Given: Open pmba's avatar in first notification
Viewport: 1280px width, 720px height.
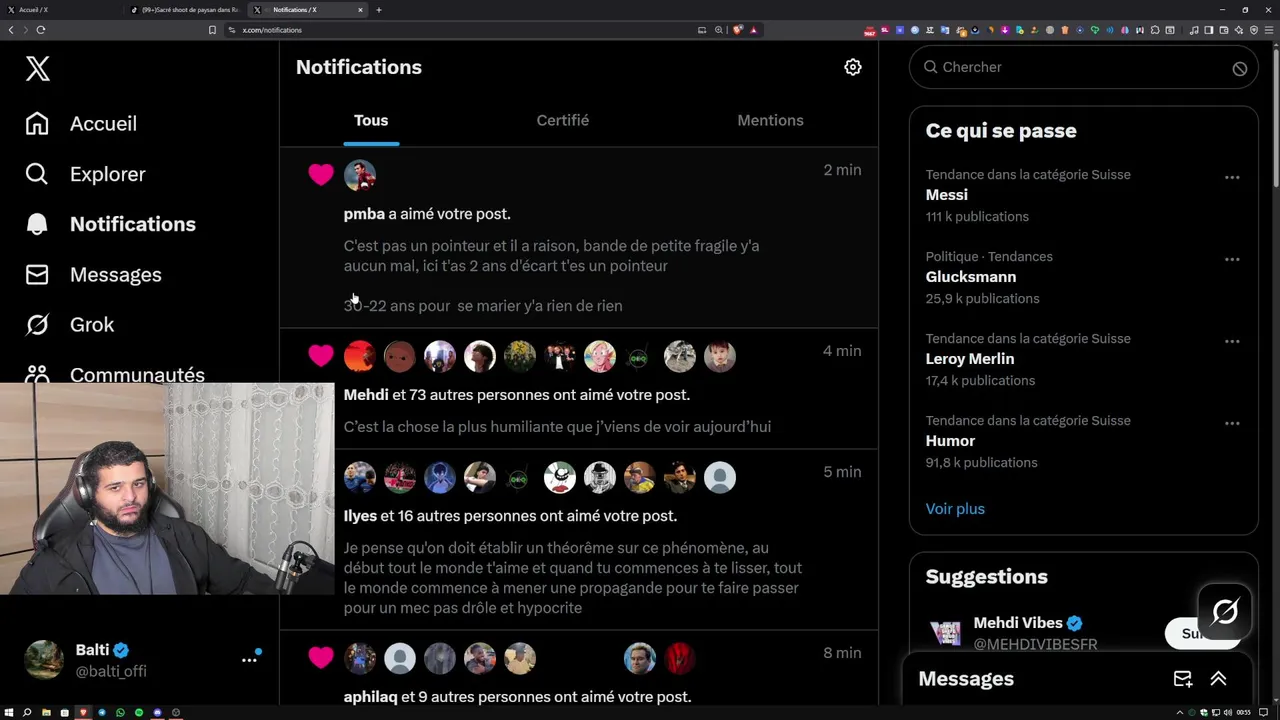Looking at the screenshot, I should pos(360,175).
